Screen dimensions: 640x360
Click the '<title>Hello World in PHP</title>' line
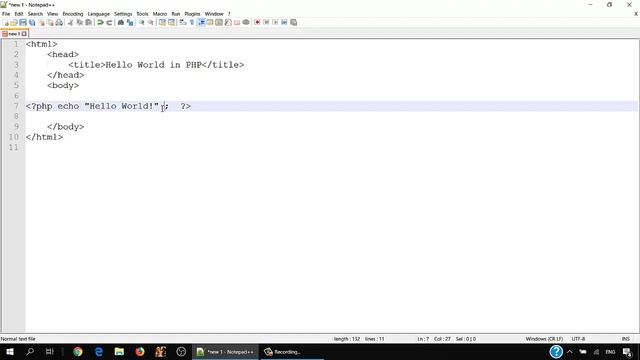pos(156,65)
